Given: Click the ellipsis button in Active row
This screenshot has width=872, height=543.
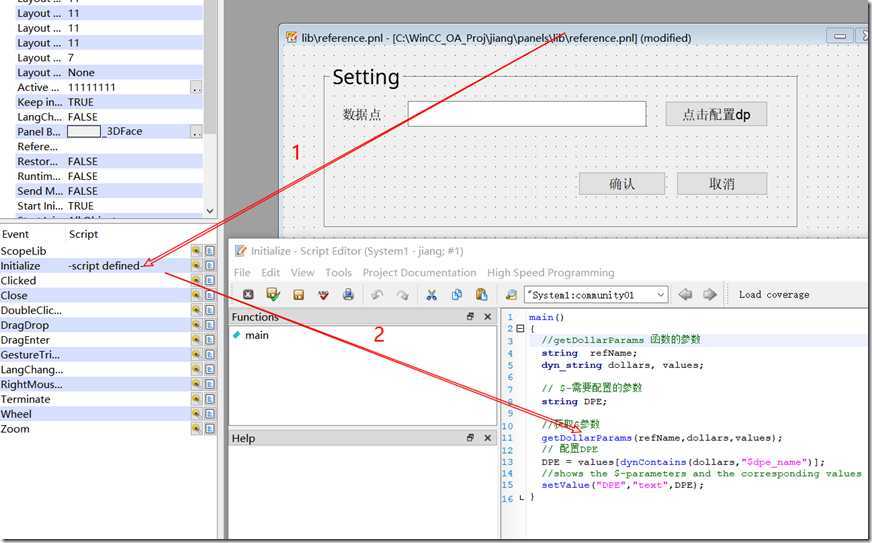Looking at the screenshot, I should 196,88.
